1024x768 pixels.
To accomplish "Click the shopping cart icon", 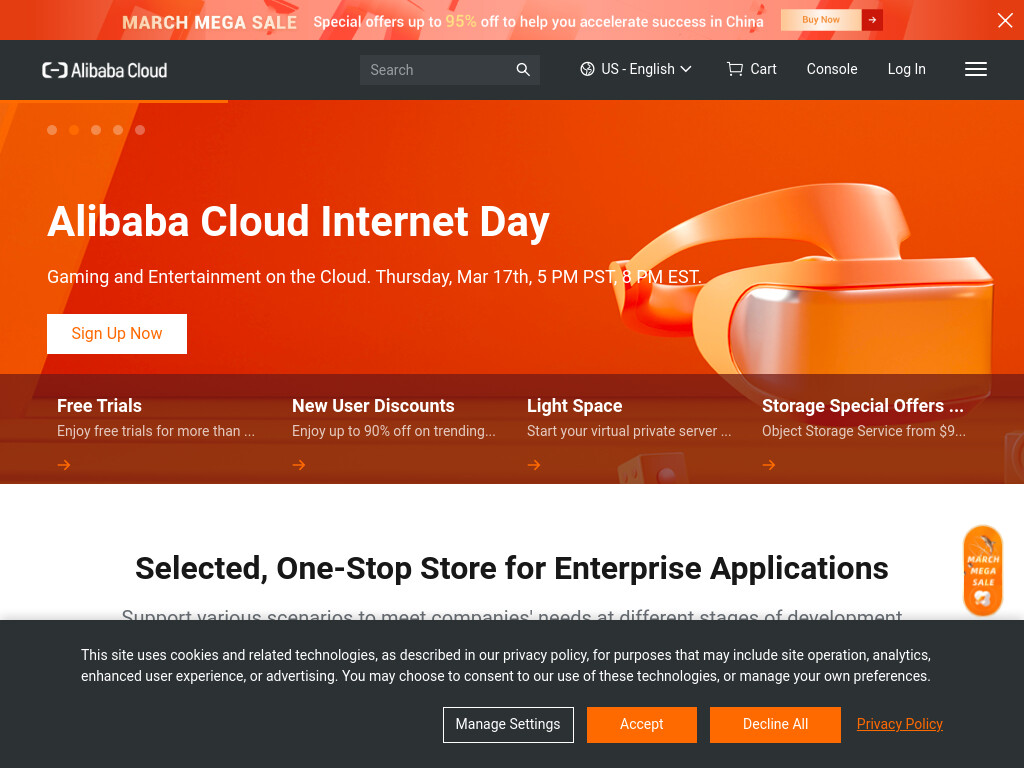I will coord(735,69).
